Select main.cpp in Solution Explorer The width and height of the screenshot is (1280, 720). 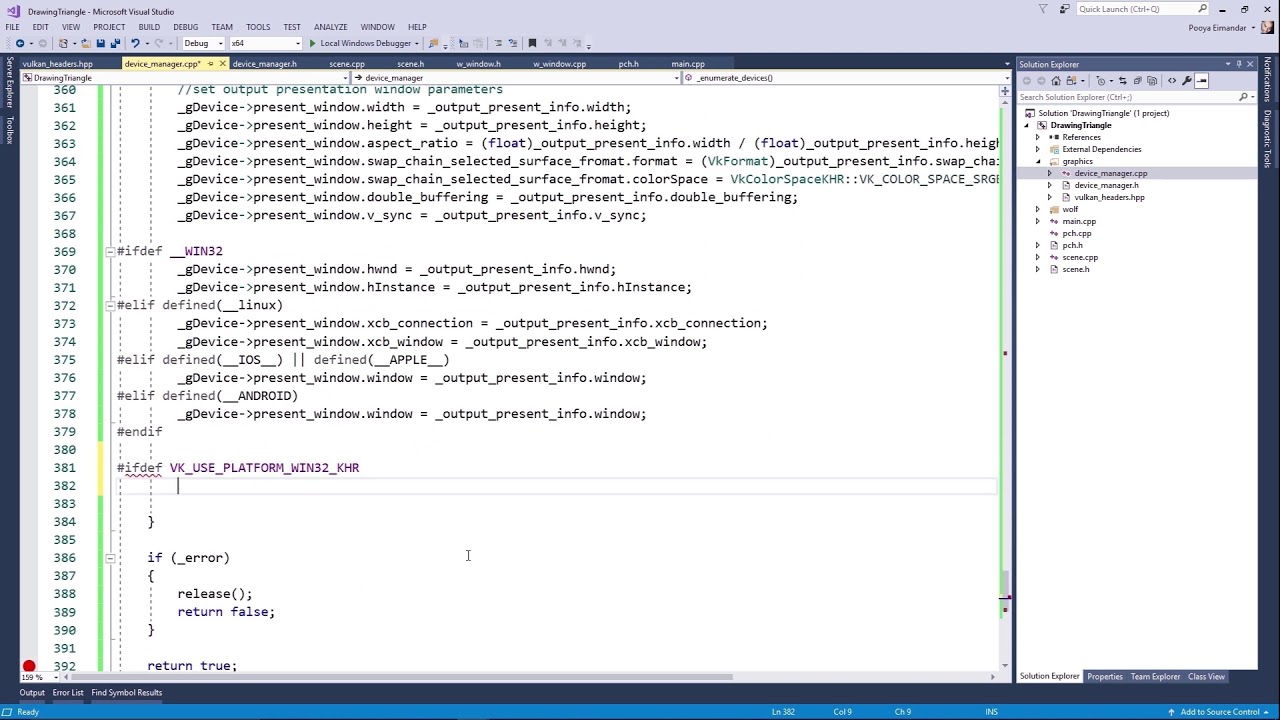(1079, 221)
